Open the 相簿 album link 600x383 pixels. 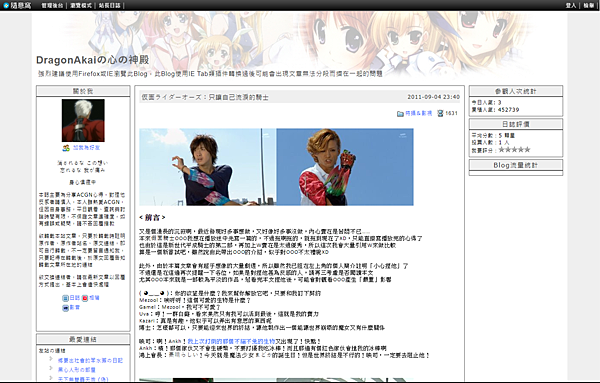pos(94,298)
